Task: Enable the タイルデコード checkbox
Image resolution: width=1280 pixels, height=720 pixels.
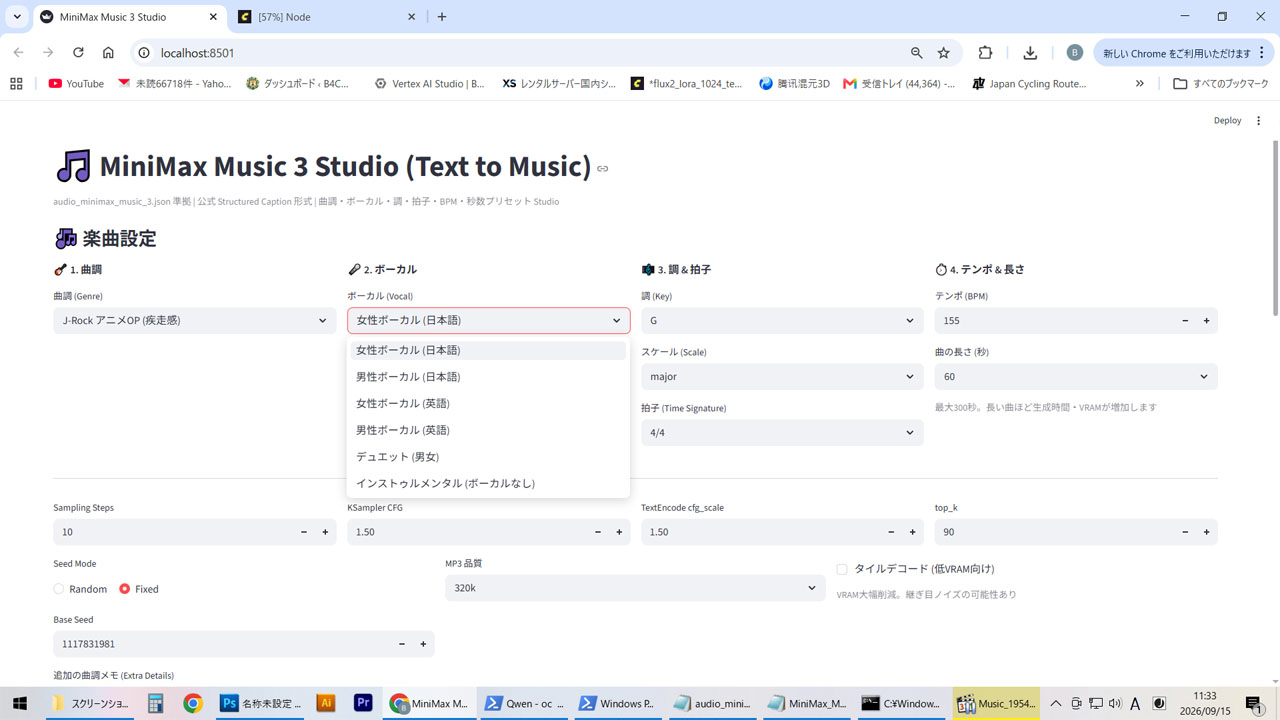Action: click(842, 569)
